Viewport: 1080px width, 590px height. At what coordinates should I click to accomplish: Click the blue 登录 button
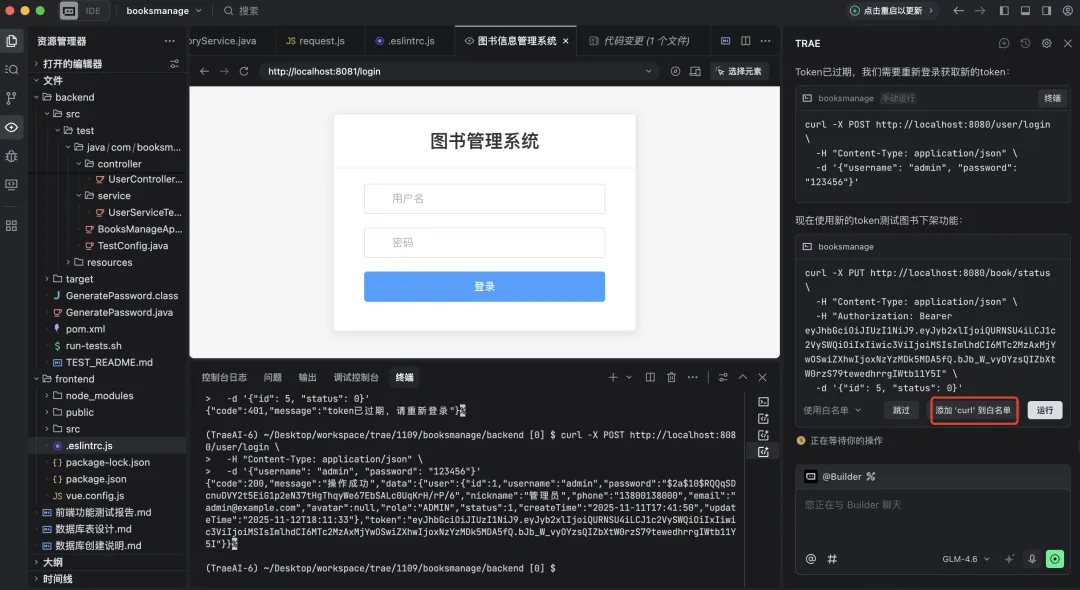(484, 286)
